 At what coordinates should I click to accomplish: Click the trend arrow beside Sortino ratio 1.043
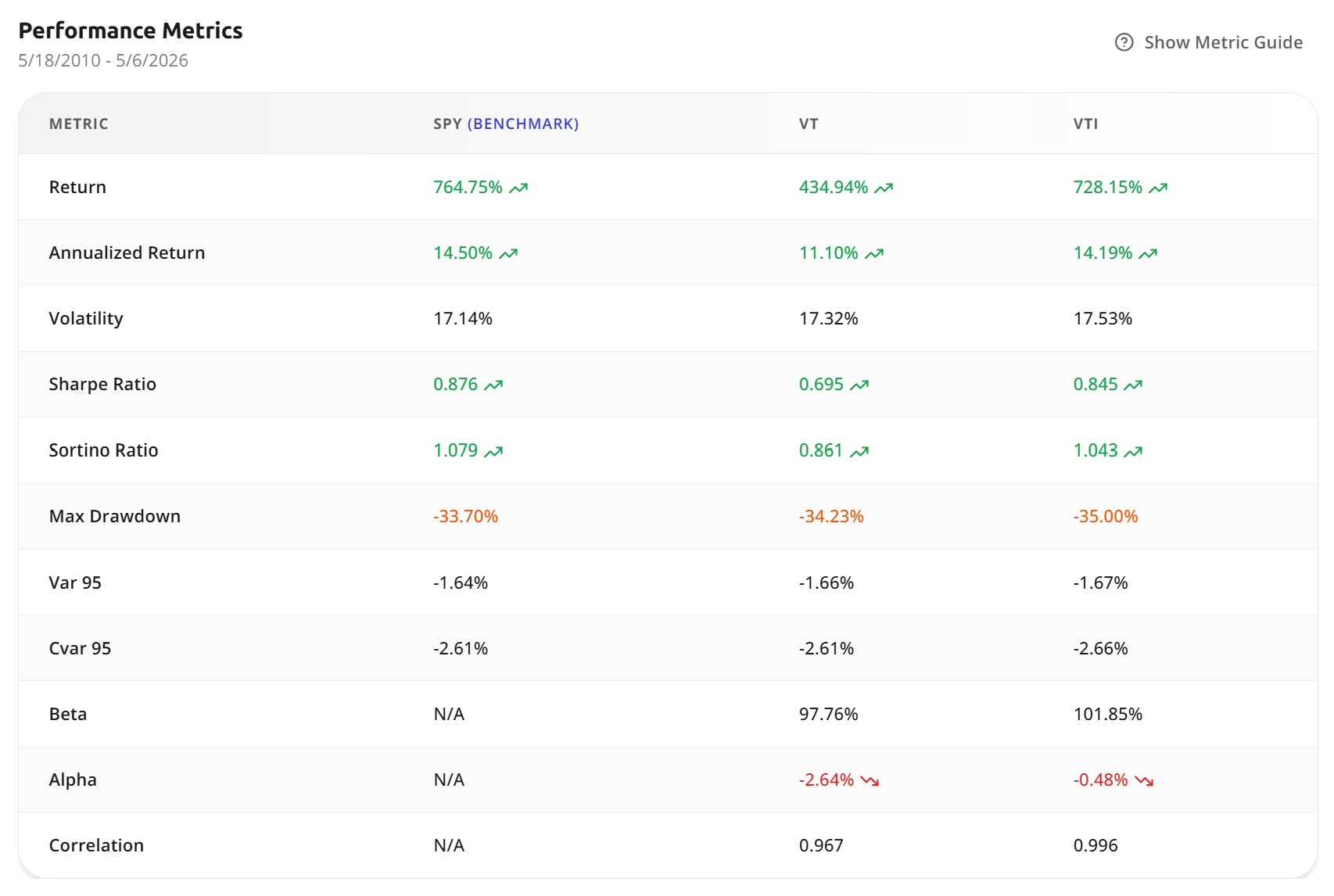[x=1133, y=451]
